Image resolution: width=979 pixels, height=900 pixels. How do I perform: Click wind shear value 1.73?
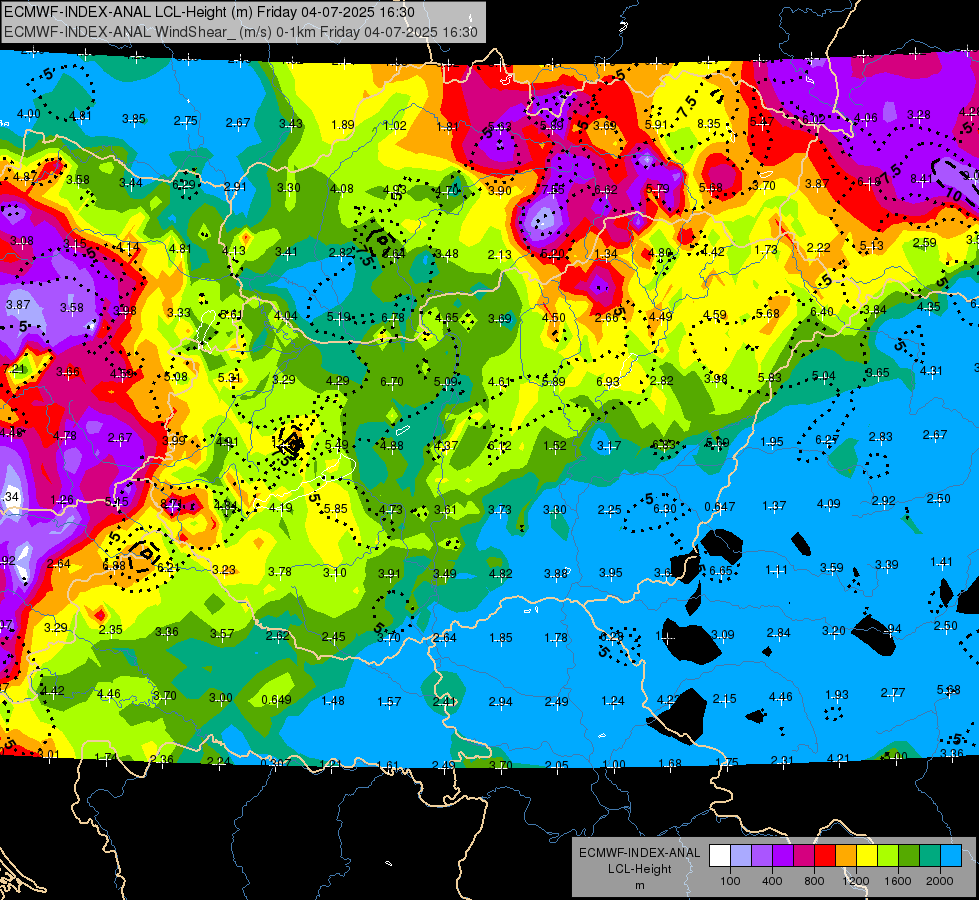point(765,249)
